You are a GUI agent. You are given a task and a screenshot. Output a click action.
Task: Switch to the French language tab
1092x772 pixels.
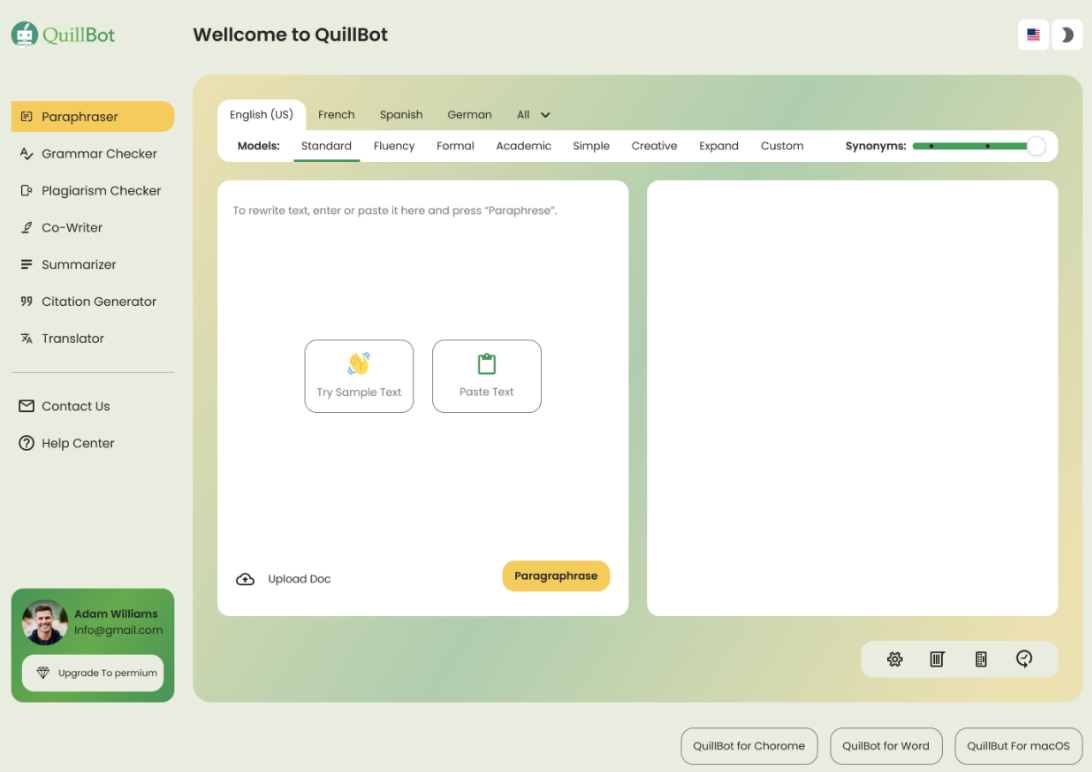point(336,115)
